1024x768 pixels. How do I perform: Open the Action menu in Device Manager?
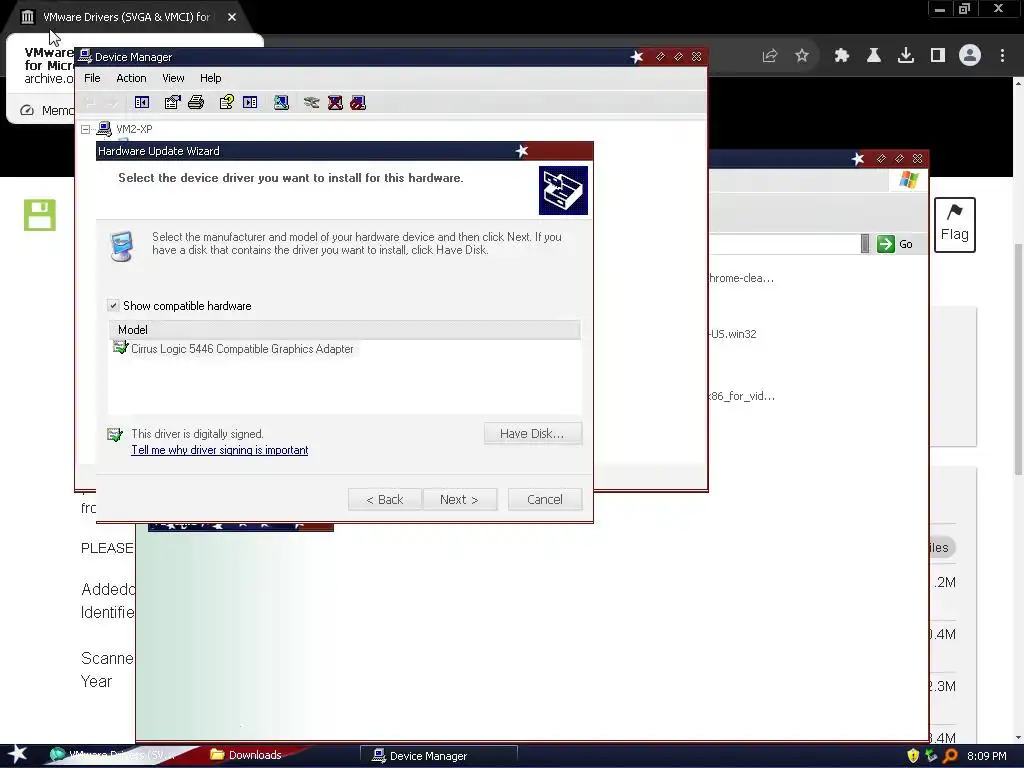[x=131, y=78]
